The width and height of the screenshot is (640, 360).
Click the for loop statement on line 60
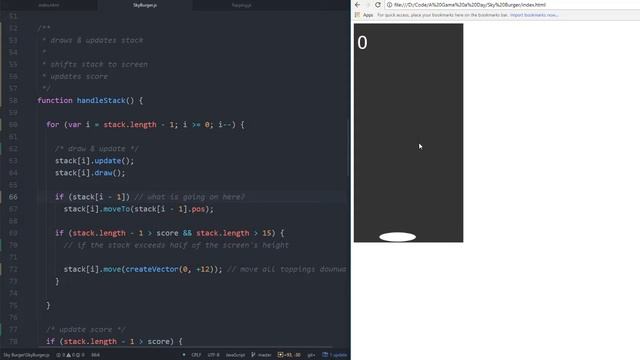(145, 124)
